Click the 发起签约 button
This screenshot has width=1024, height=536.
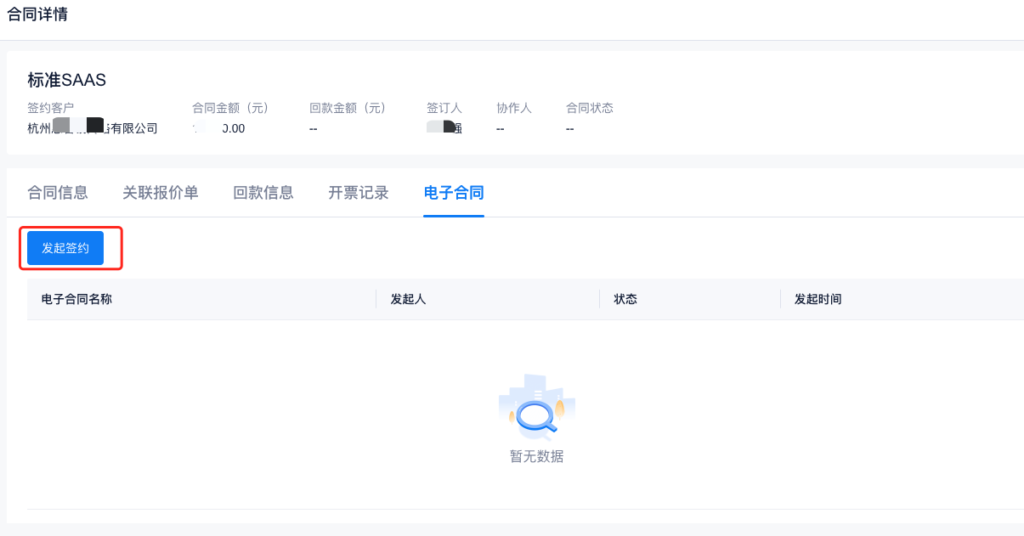pyautogui.click(x=65, y=248)
